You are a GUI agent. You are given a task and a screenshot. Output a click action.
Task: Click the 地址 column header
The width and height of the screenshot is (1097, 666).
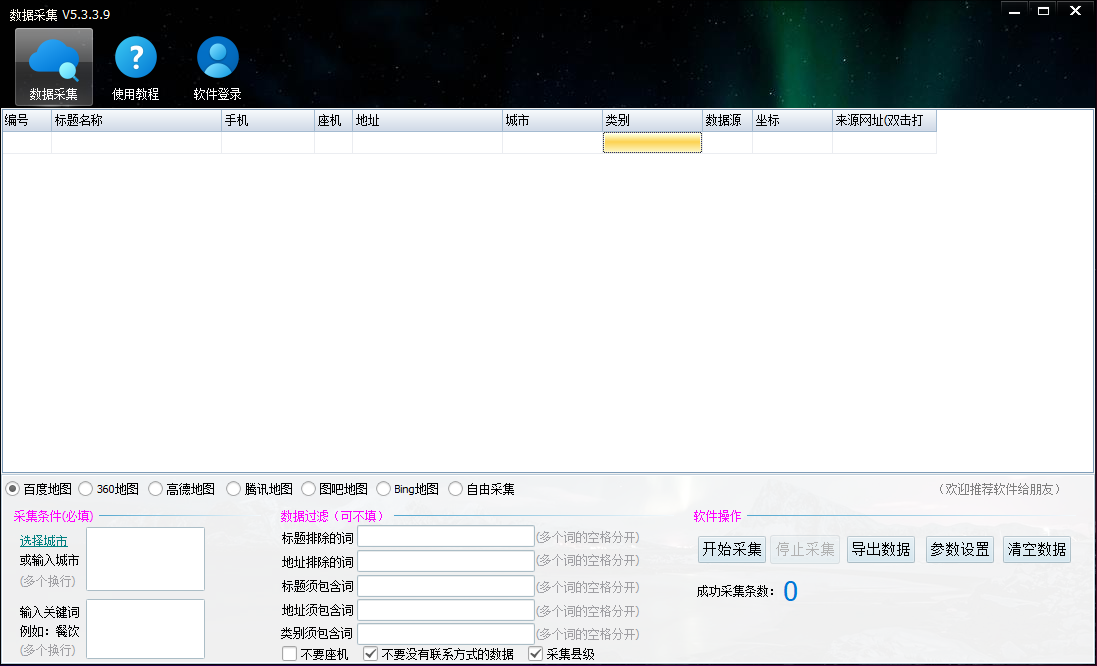pyautogui.click(x=427, y=120)
